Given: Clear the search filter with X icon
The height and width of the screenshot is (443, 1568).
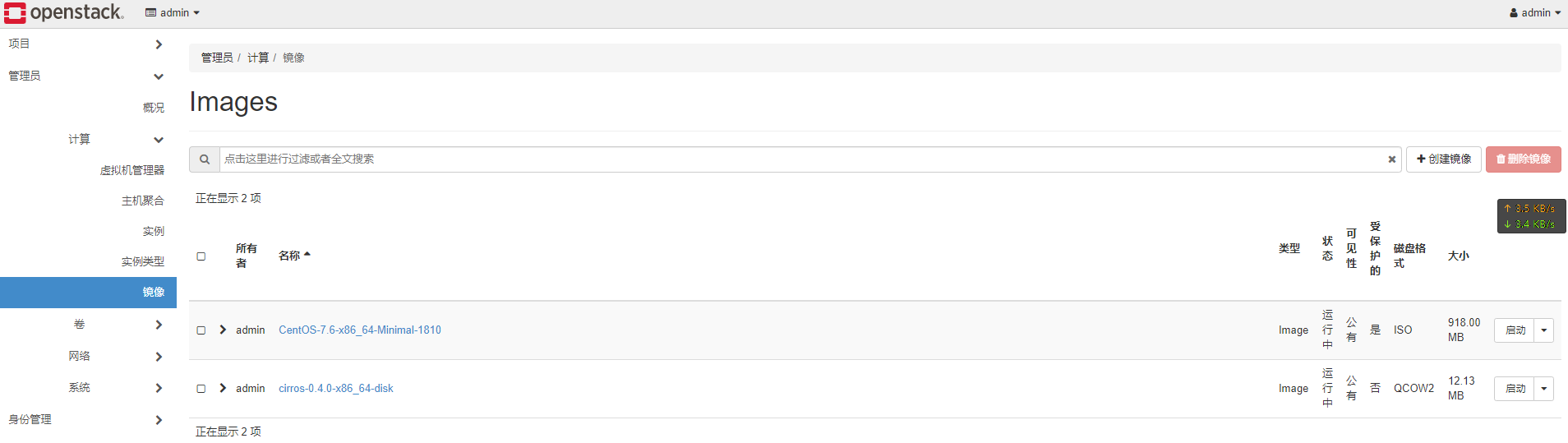Looking at the screenshot, I should click(x=1392, y=159).
